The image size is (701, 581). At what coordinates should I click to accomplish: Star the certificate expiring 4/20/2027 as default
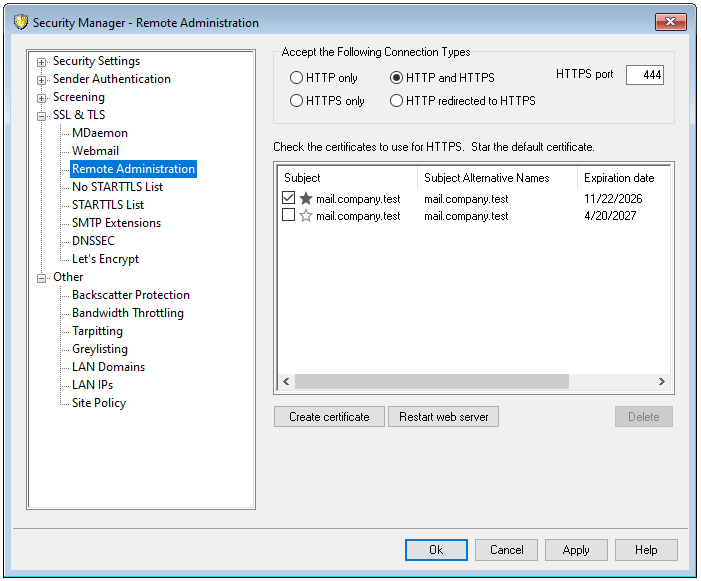[x=306, y=216]
